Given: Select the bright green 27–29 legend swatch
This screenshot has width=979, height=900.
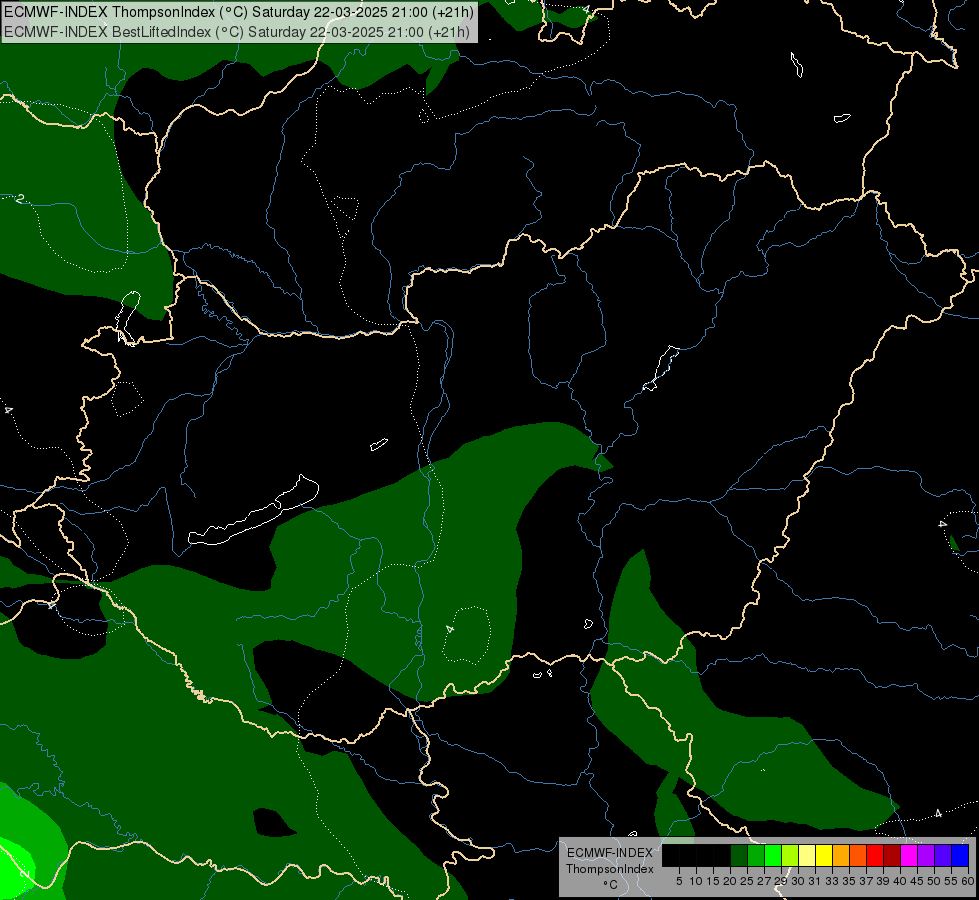Looking at the screenshot, I should coord(773,855).
